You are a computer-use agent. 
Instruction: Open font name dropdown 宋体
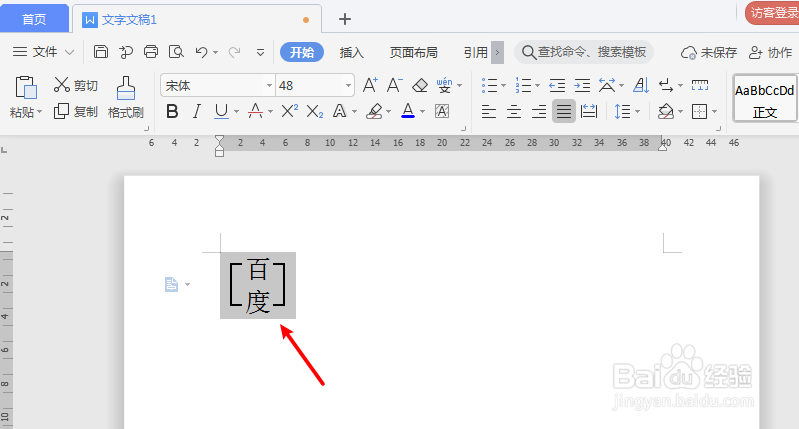[x=269, y=86]
